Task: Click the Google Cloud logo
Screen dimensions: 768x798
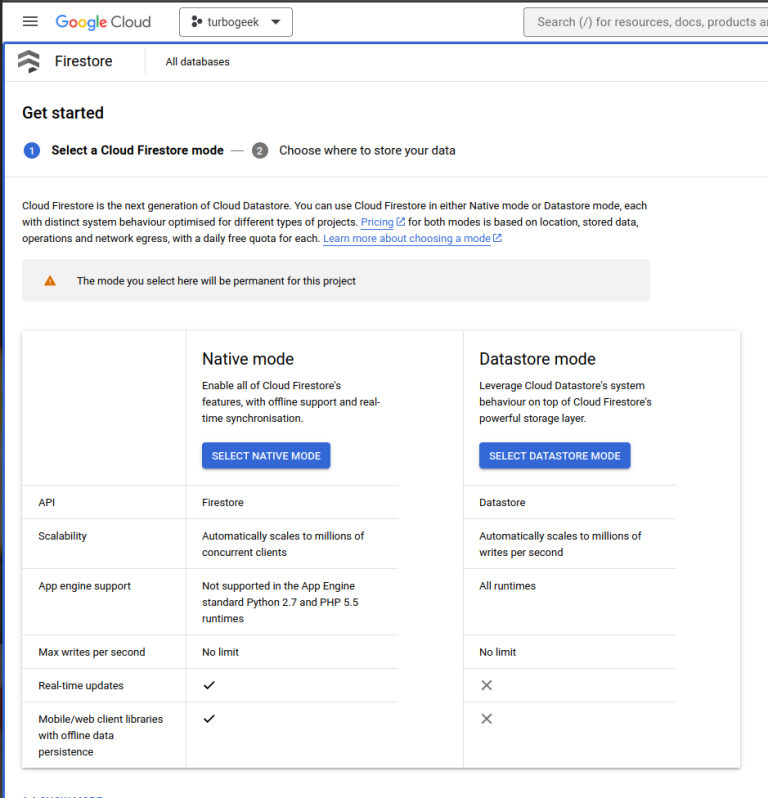Action: click(x=103, y=22)
